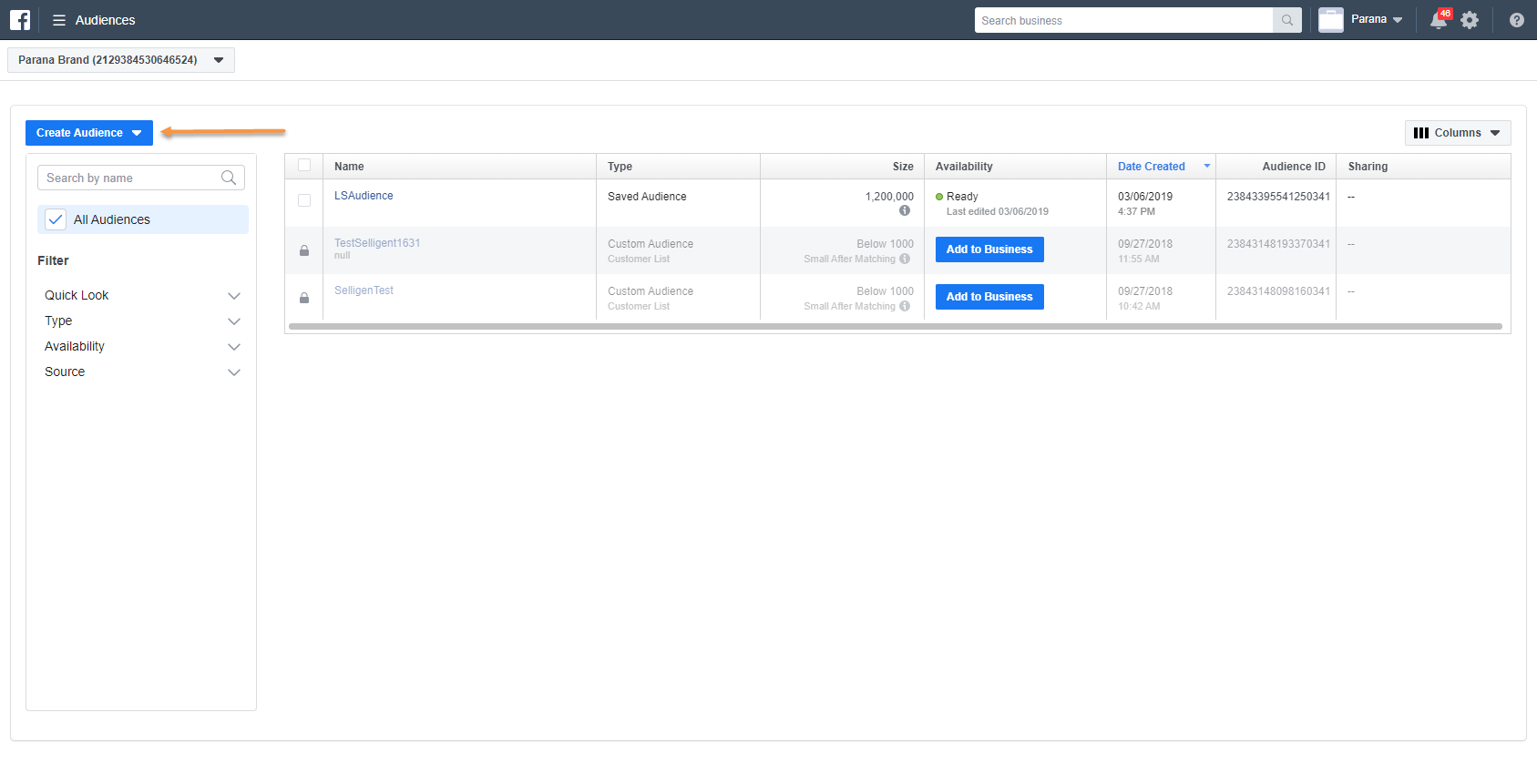The width and height of the screenshot is (1537, 784).
Task: Toggle the All Audiences checkbox
Action: click(56, 219)
